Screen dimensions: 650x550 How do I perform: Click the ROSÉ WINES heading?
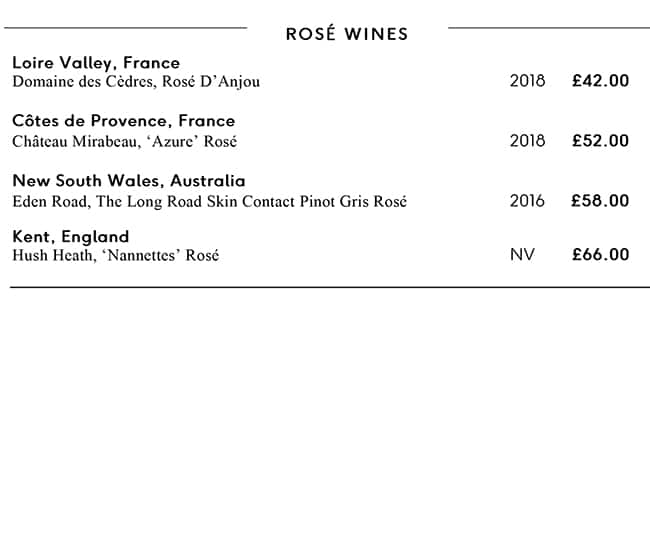347,34
